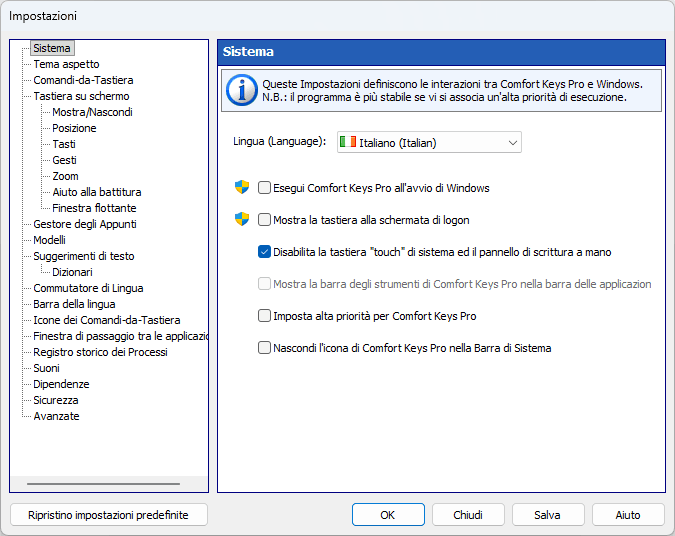The width and height of the screenshot is (675, 536).
Task: Go to Gestore degli Appunti
Action: (85, 224)
